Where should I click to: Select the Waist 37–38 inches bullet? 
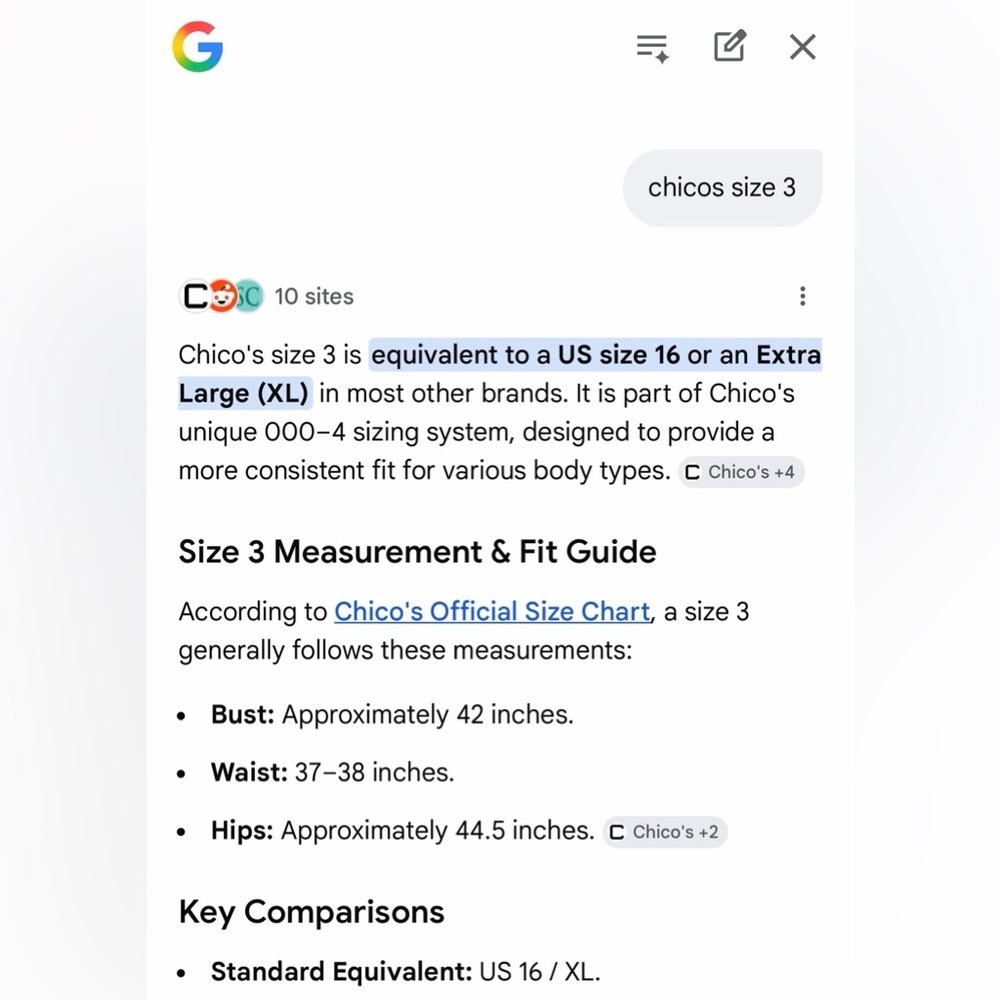point(332,772)
